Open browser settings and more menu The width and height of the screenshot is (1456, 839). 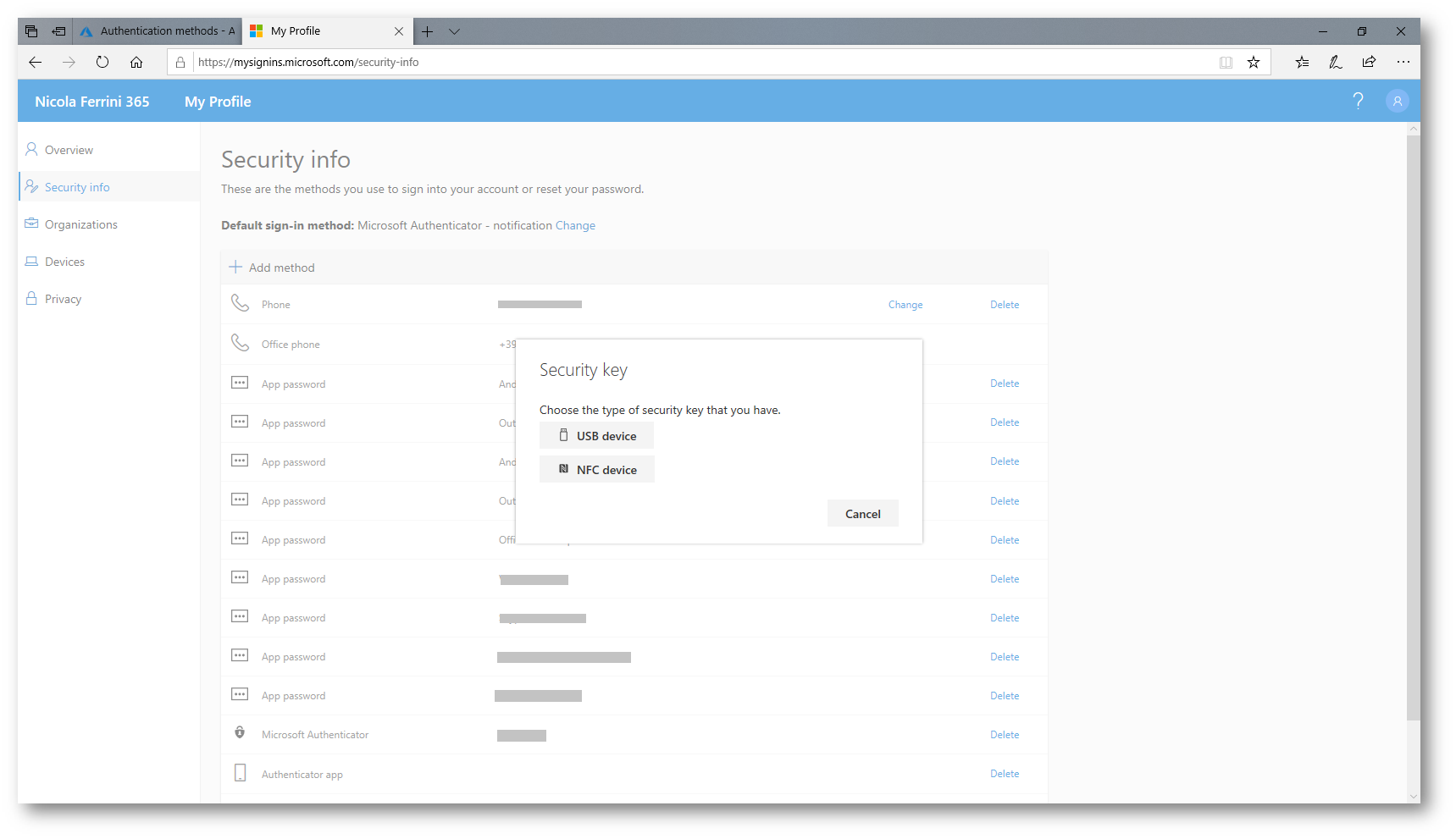(1403, 62)
